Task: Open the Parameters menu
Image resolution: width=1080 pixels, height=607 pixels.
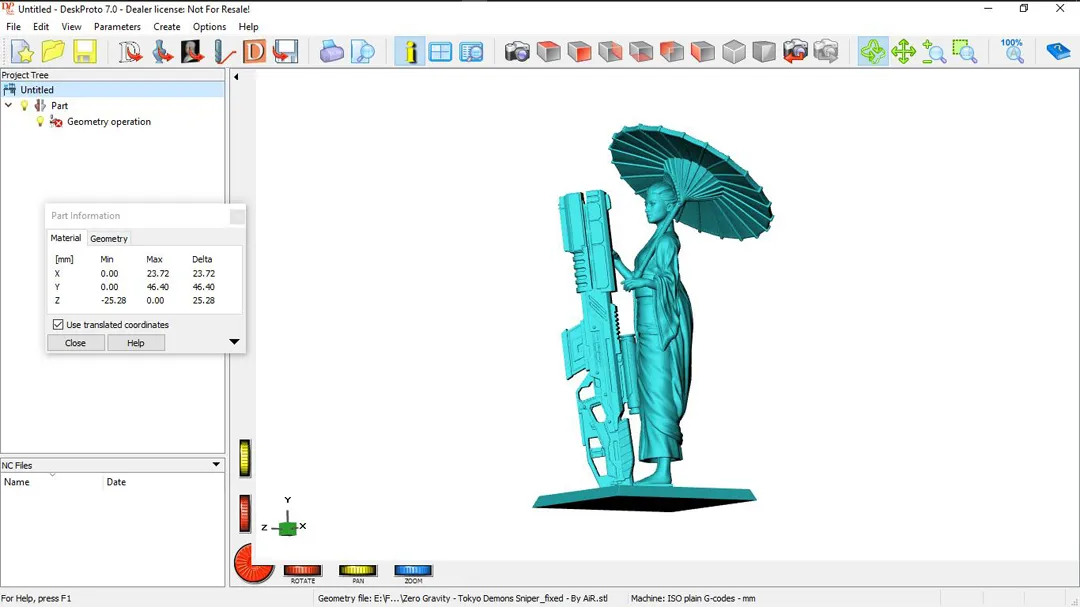Action: [x=117, y=27]
